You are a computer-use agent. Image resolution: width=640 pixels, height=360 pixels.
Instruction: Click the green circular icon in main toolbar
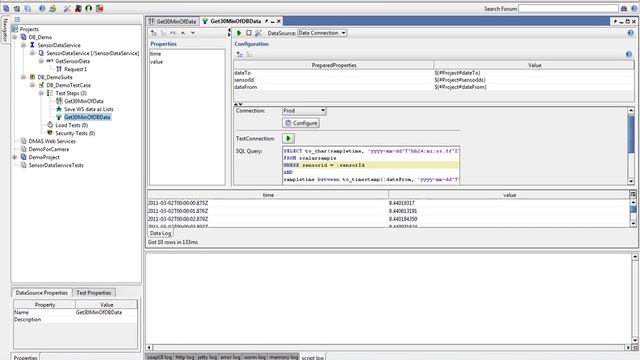[89, 8]
